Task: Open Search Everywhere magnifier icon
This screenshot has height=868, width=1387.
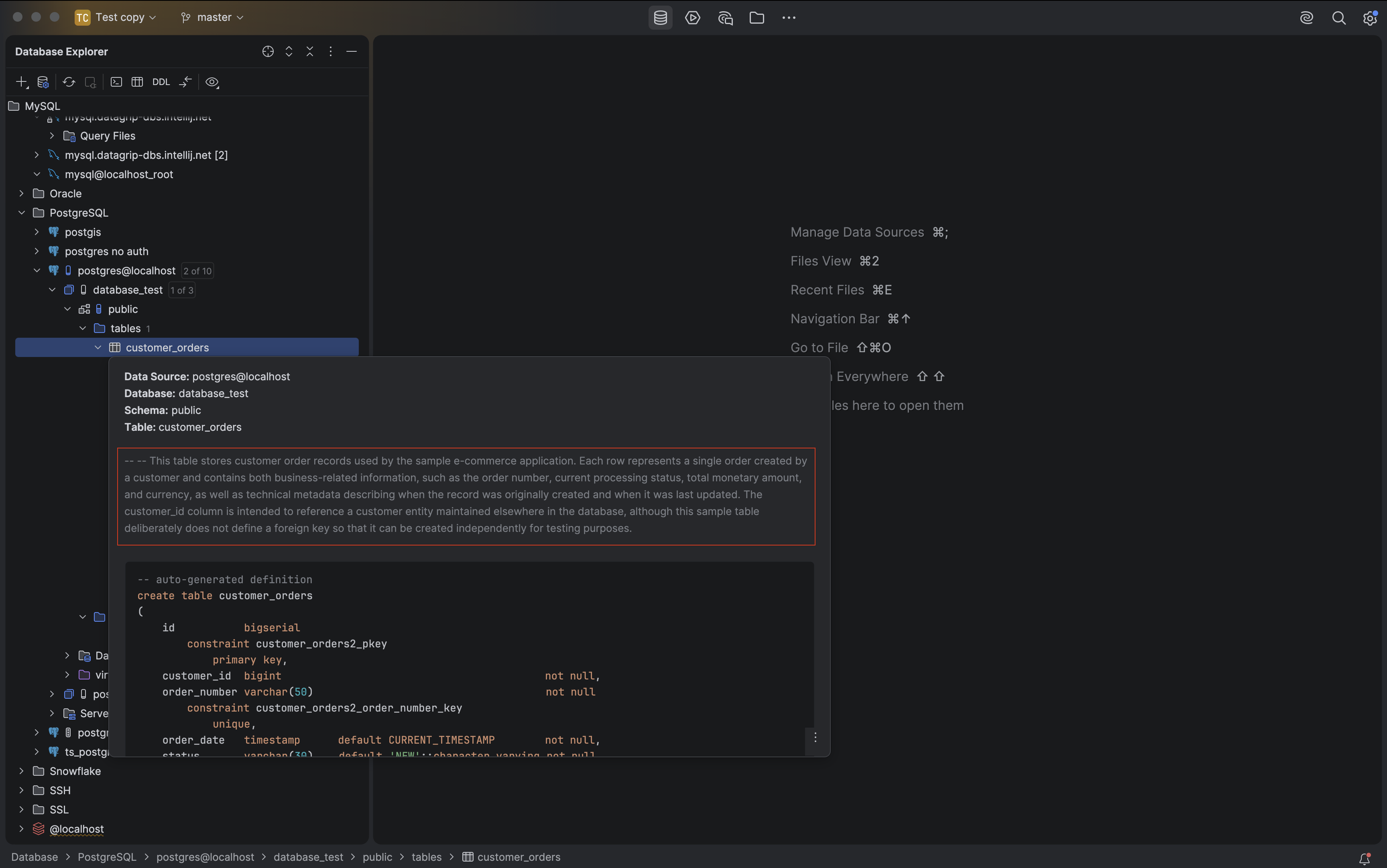Action: click(1338, 18)
